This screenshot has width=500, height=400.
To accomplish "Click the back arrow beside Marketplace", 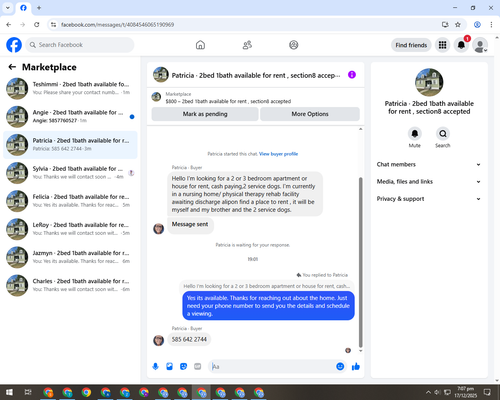I will [12, 67].
